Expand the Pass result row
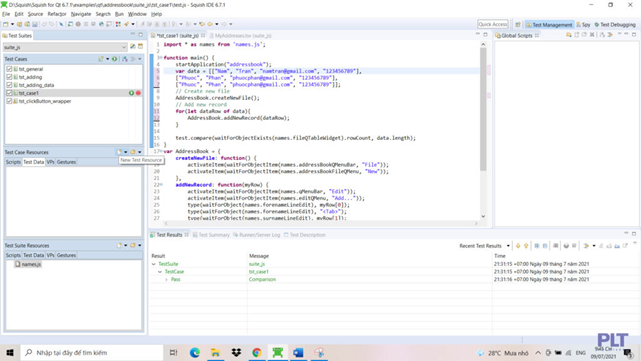 pos(166,280)
